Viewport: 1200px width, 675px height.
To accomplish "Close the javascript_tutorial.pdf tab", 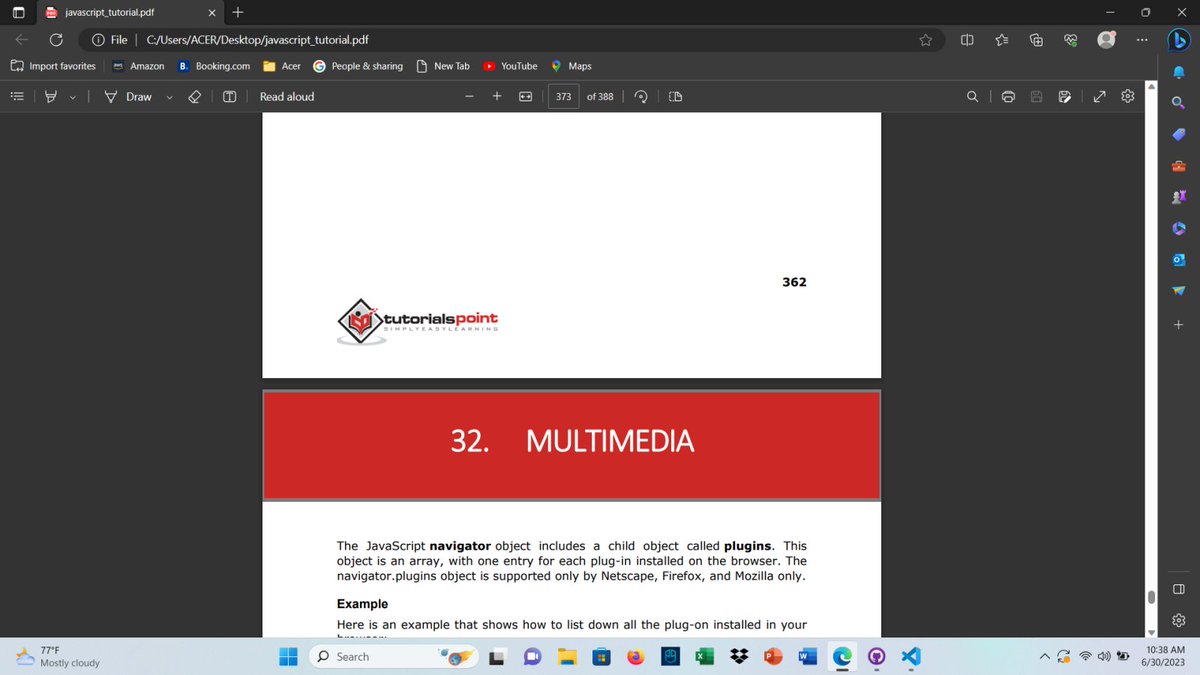I will click(x=212, y=13).
